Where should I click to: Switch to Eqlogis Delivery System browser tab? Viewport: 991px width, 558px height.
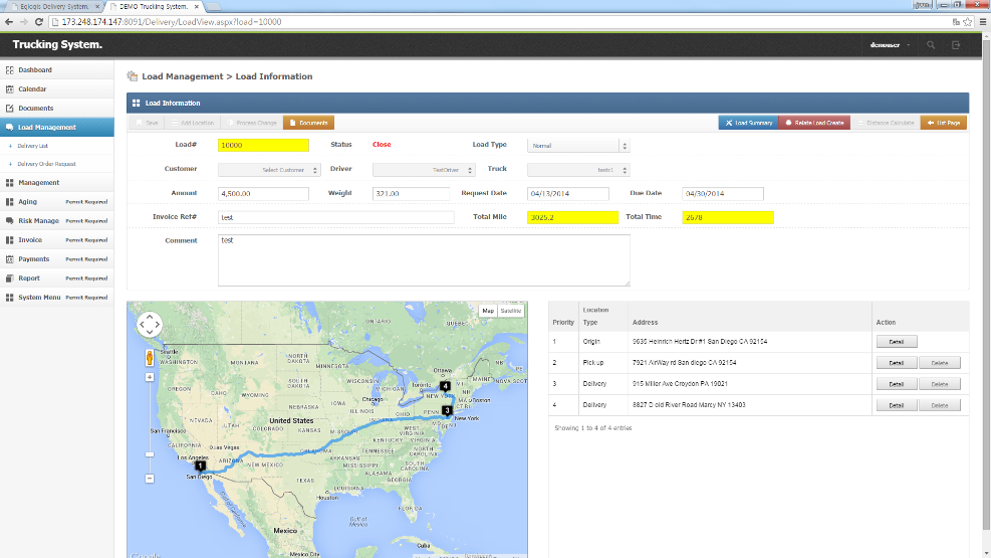54,6
